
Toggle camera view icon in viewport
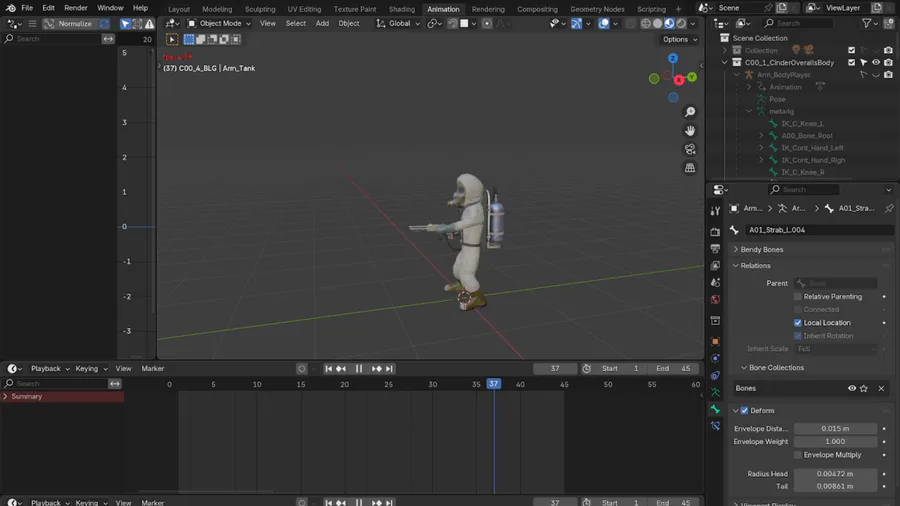[x=690, y=149]
